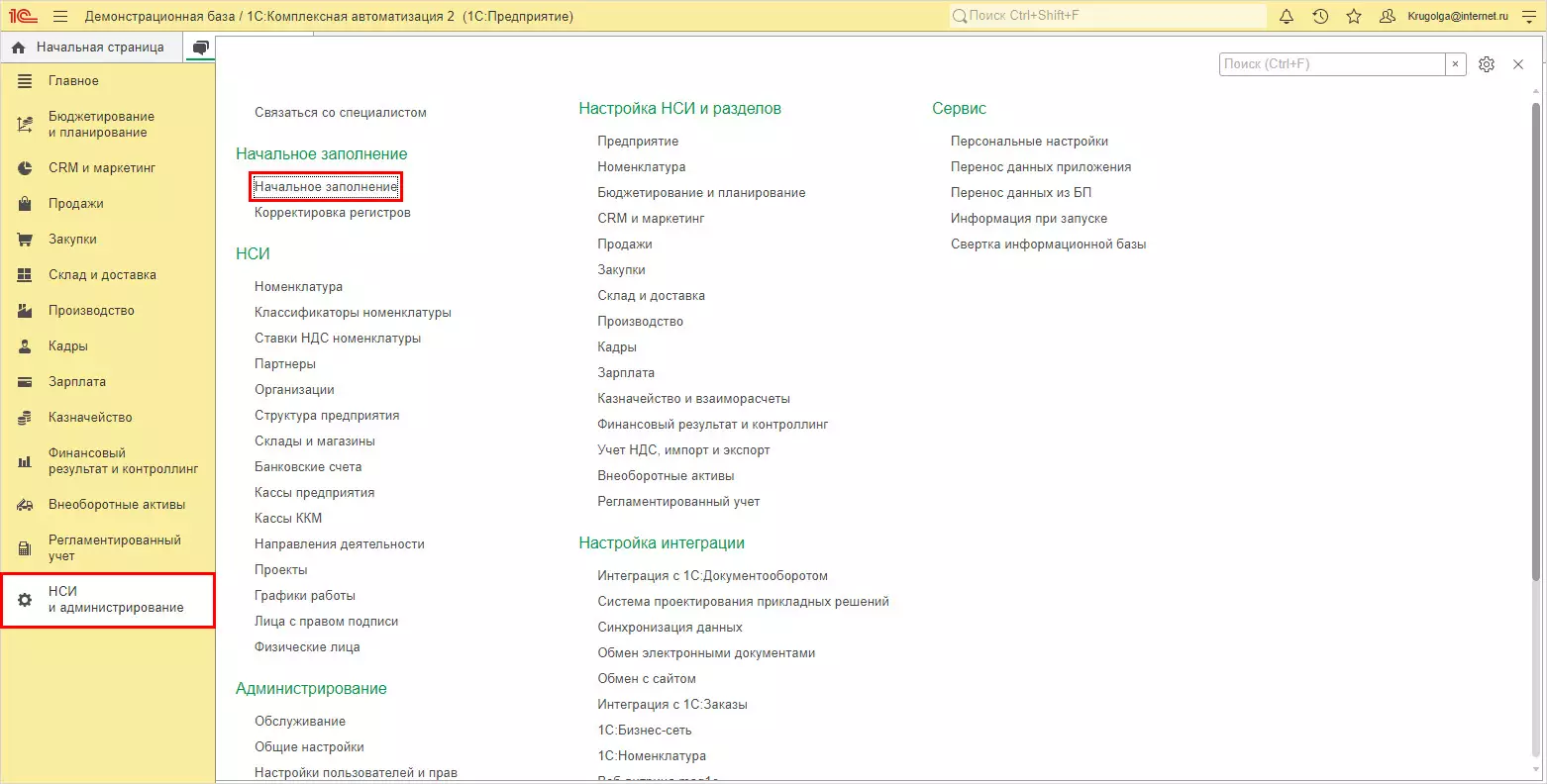This screenshot has width=1547, height=784.
Task: Open Интеграция с 1С:Документооборотом
Action: pyautogui.click(x=712, y=576)
